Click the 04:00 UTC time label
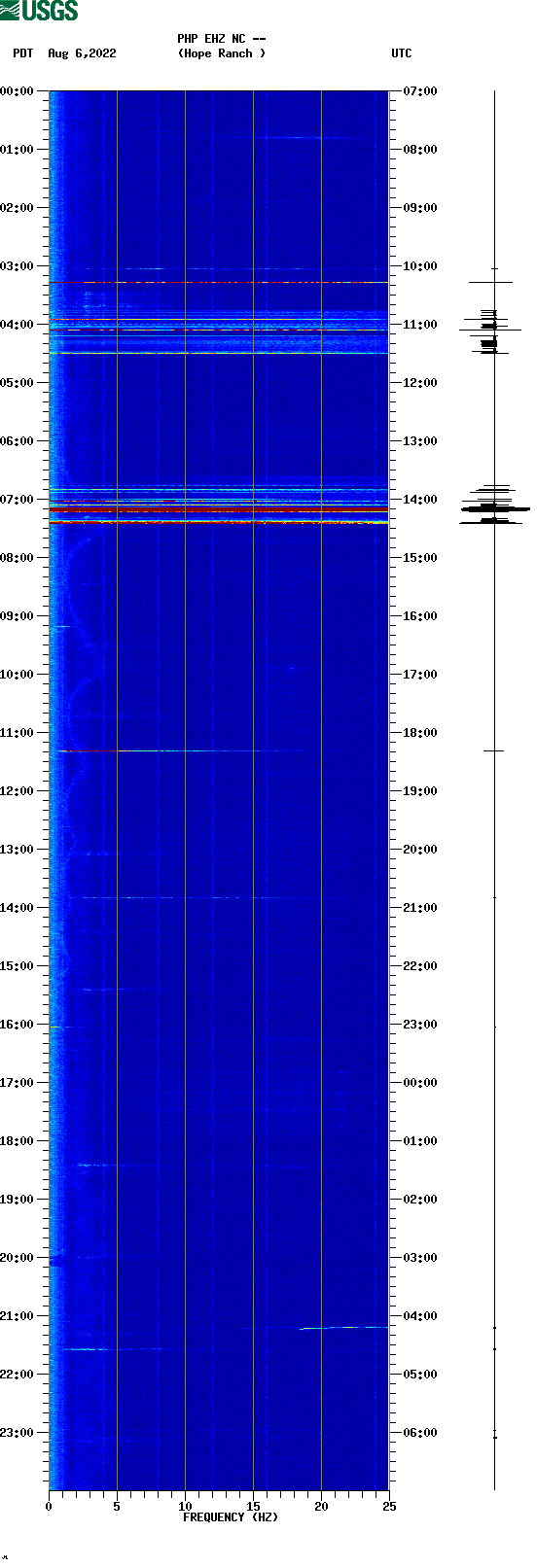This screenshot has width=537, height=1568. pos(420,1315)
